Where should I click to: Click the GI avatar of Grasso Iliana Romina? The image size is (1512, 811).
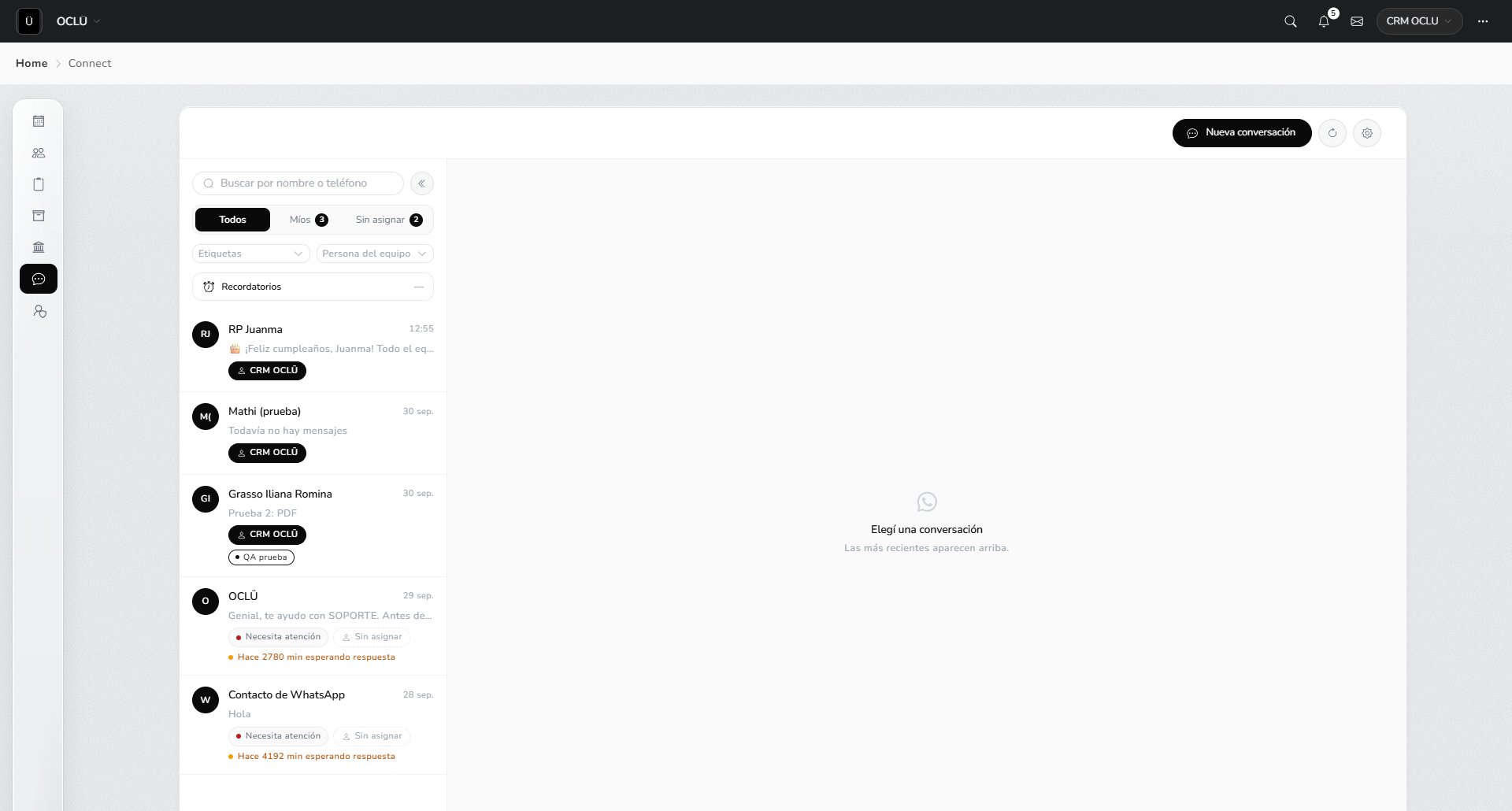coord(206,499)
